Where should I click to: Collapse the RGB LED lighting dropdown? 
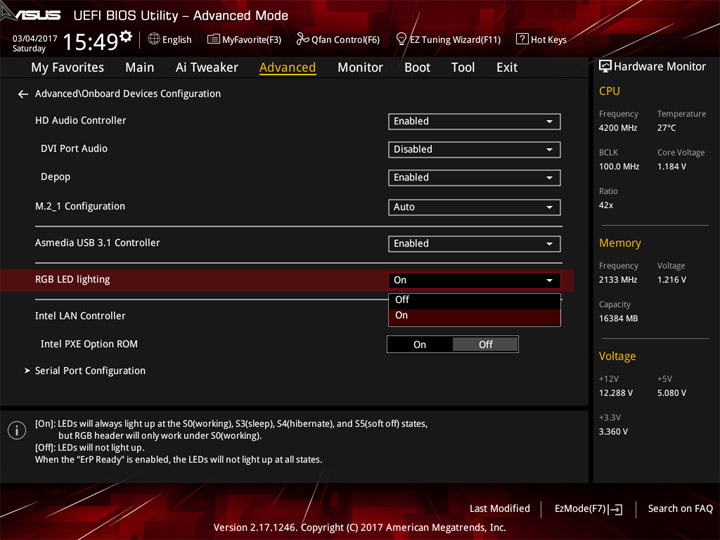coord(474,280)
